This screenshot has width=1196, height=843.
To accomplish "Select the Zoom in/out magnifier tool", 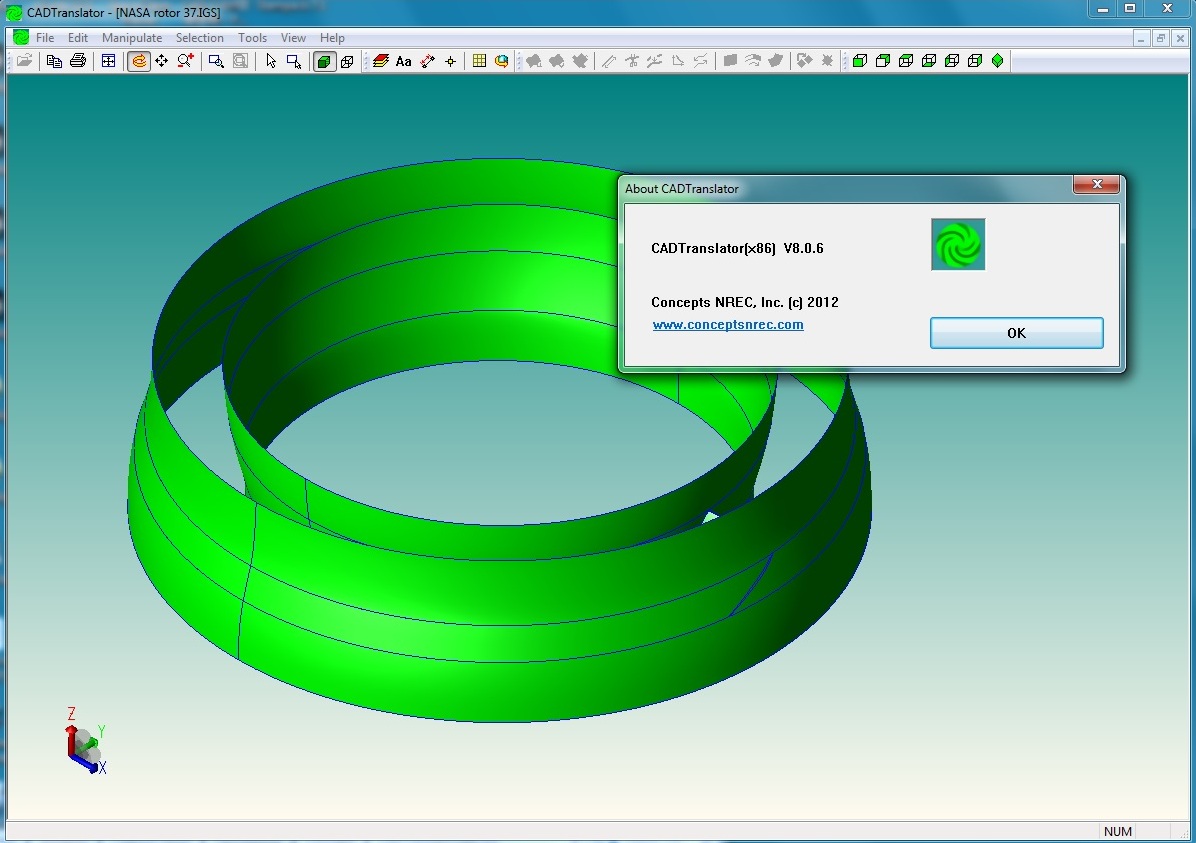I will [185, 61].
